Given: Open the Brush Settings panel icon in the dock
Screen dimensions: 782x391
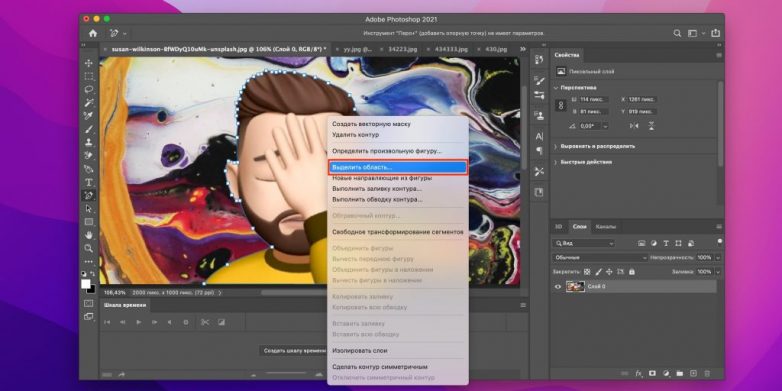Looking at the screenshot, I should click(x=539, y=80).
